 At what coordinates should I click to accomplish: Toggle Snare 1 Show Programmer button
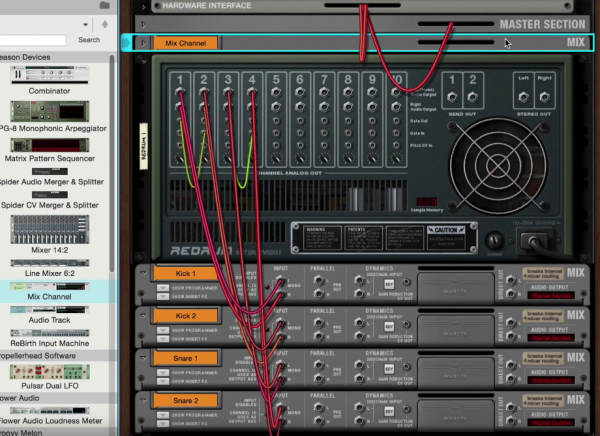(163, 372)
